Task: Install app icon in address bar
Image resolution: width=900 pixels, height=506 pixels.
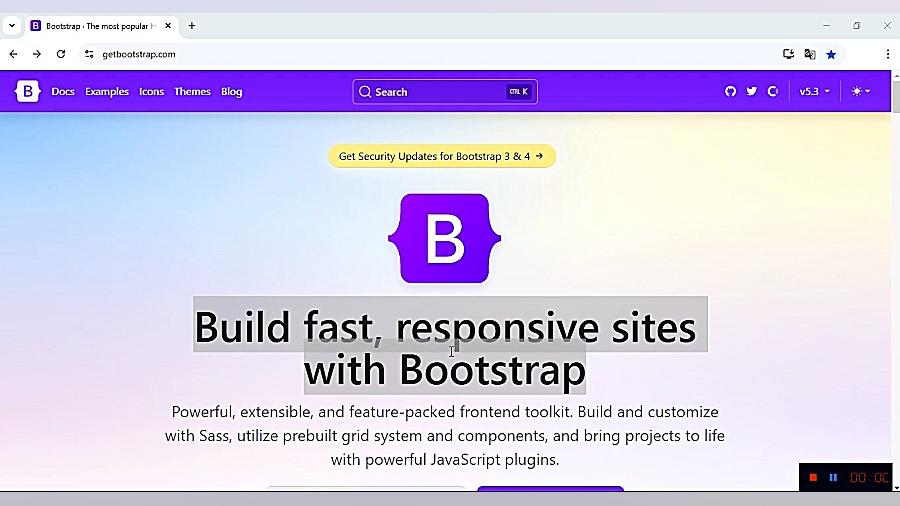Action: click(x=789, y=54)
